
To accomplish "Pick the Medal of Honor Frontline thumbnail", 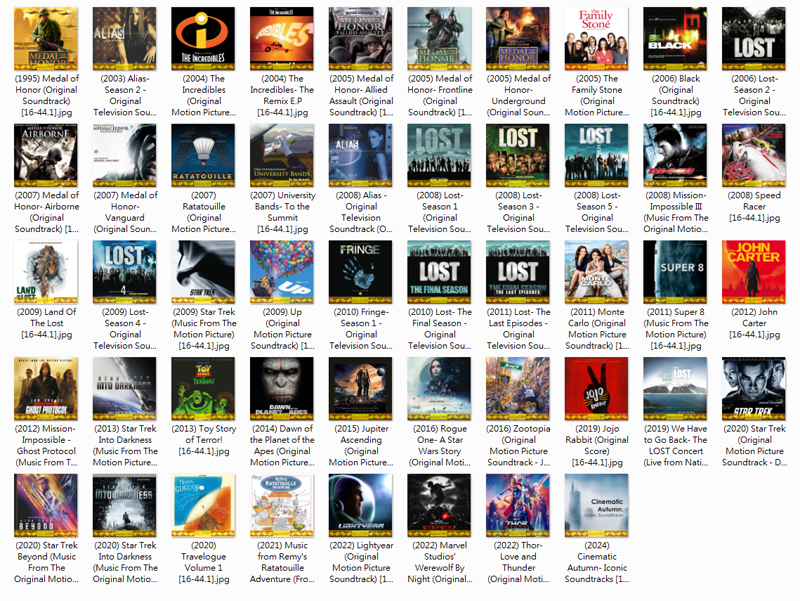I will (439, 39).
